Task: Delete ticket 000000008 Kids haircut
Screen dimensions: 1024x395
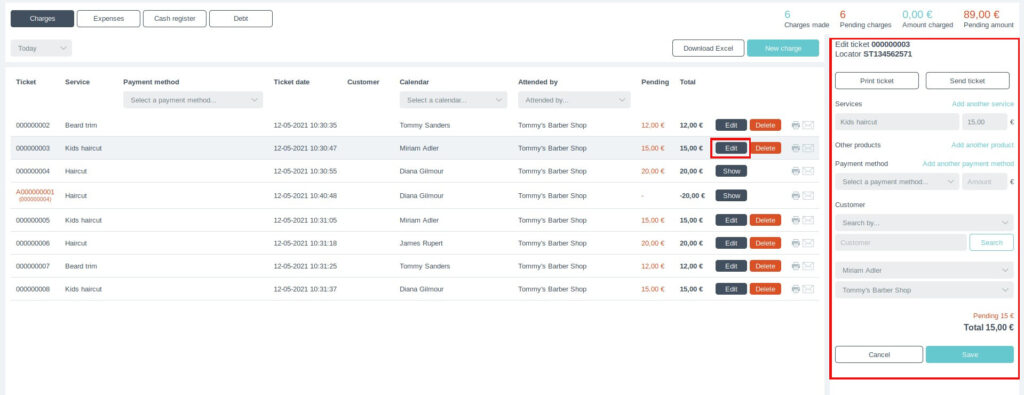Action: (x=765, y=289)
